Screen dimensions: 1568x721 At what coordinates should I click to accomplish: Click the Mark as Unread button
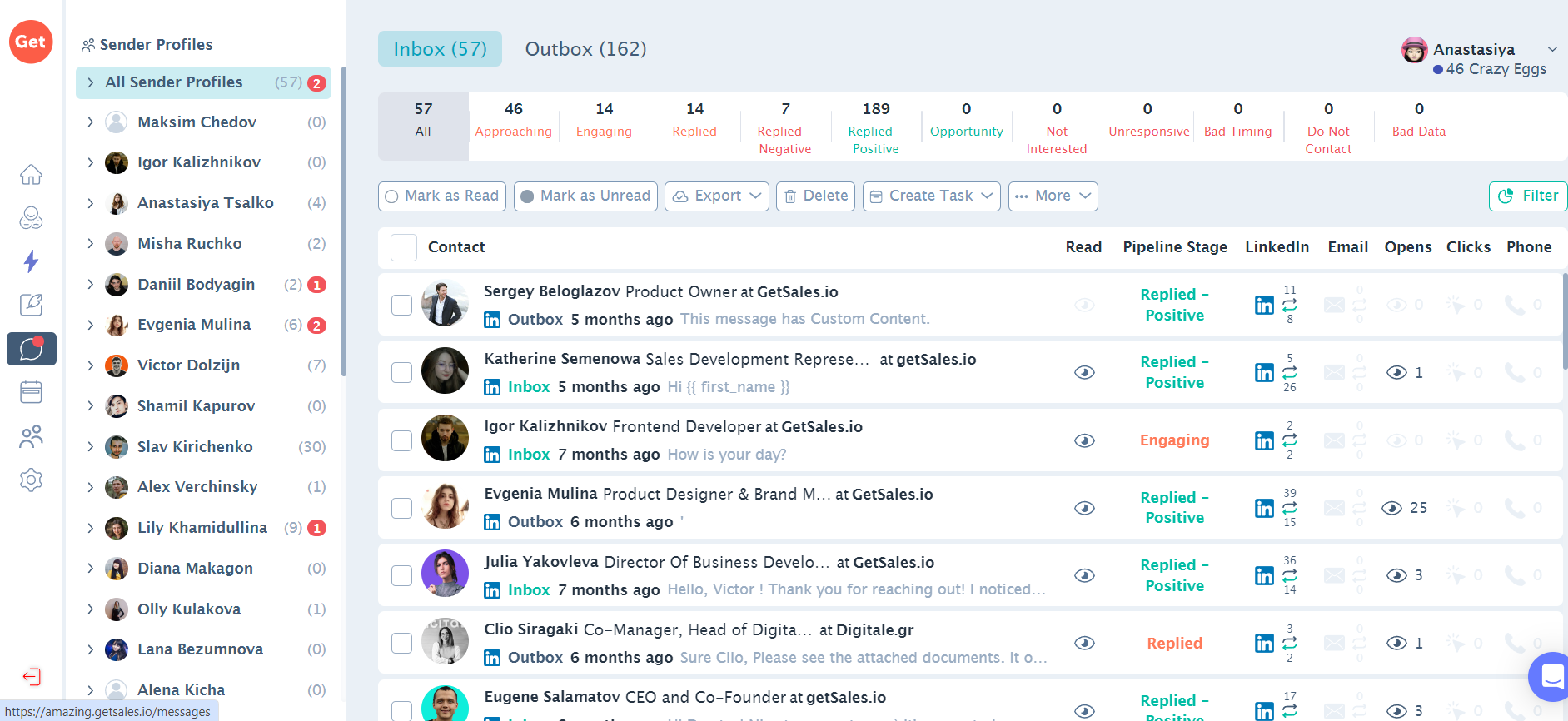(585, 196)
